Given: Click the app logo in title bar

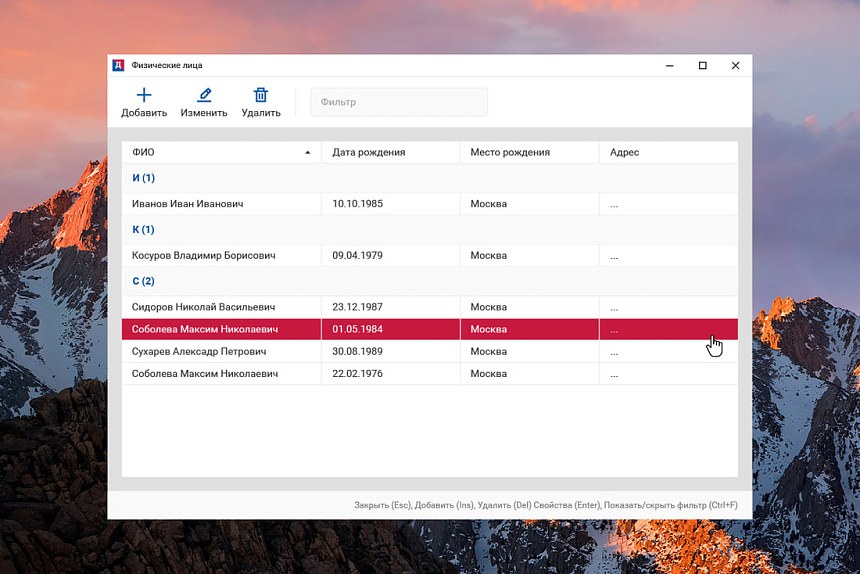Looking at the screenshot, I should pyautogui.click(x=118, y=65).
